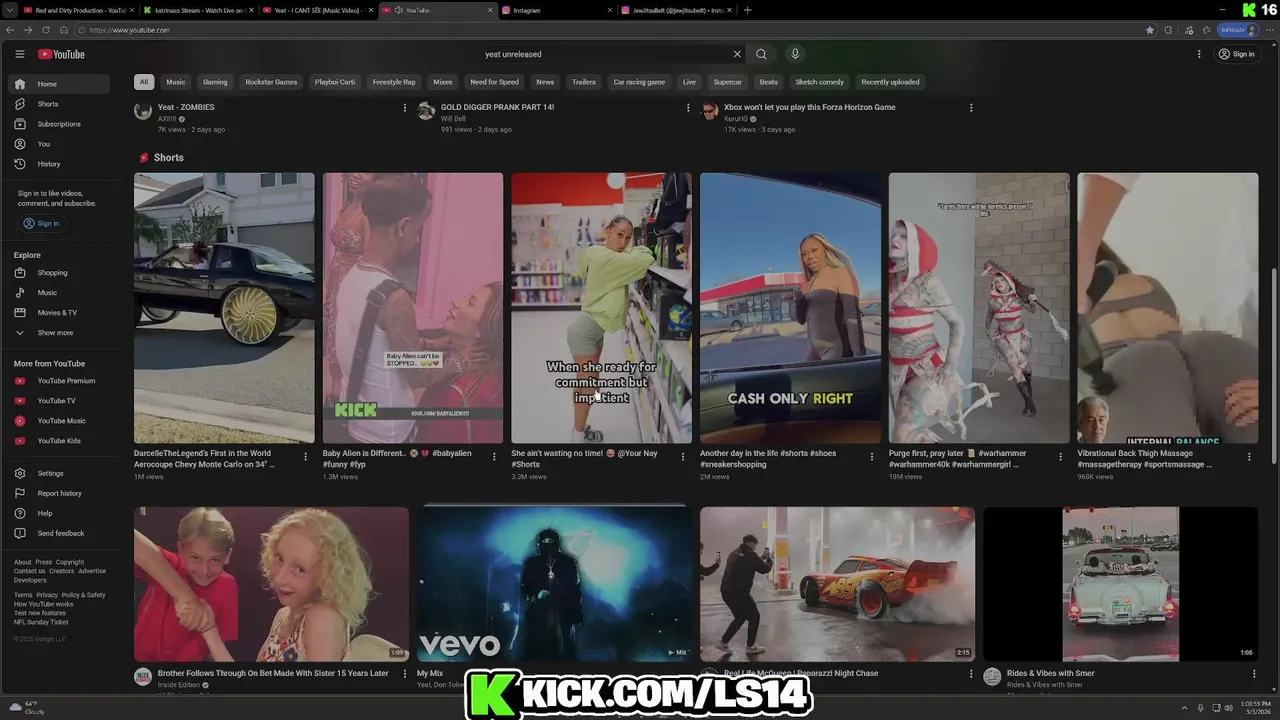
Task: Open options for Vibrational Back Thigh Massage short
Action: pos(1249,456)
